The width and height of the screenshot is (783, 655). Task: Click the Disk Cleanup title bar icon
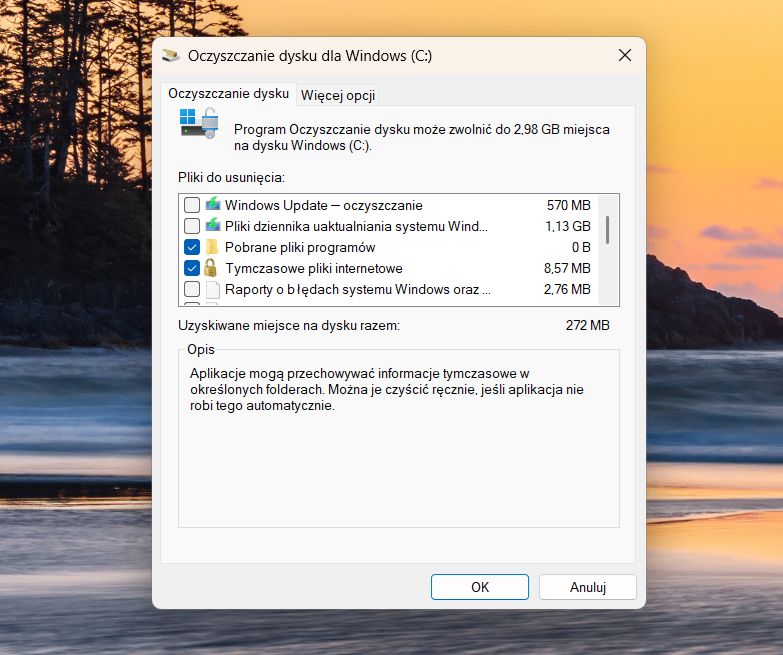(171, 55)
